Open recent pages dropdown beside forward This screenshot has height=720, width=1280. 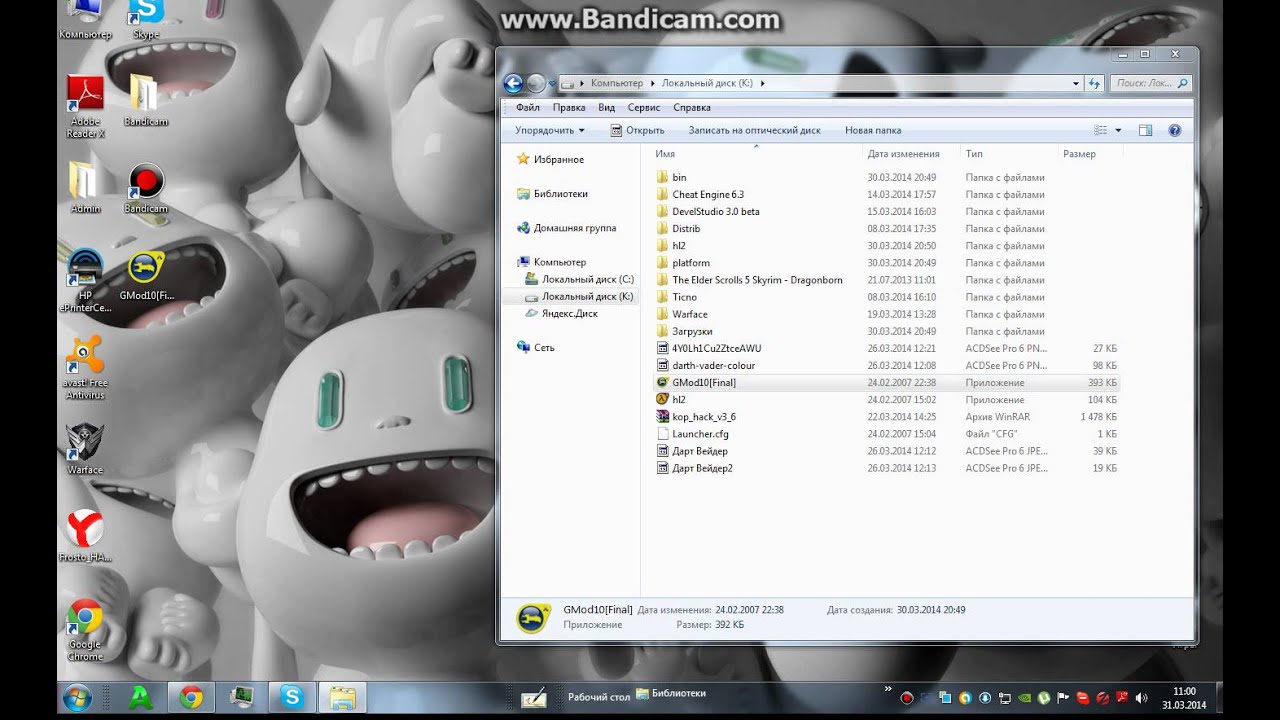552,84
